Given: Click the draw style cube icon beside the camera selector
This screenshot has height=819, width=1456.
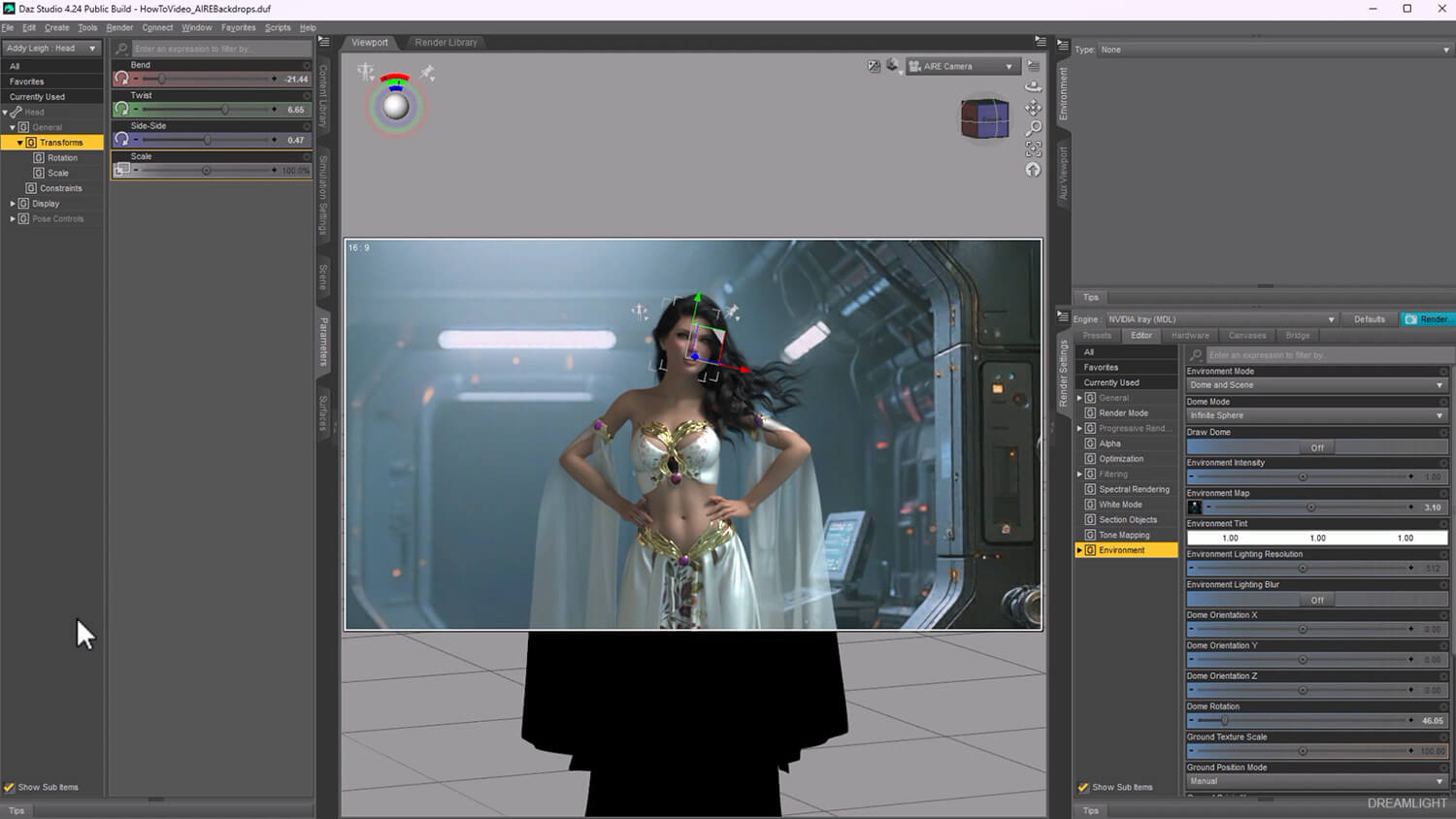Looking at the screenshot, I should [893, 66].
